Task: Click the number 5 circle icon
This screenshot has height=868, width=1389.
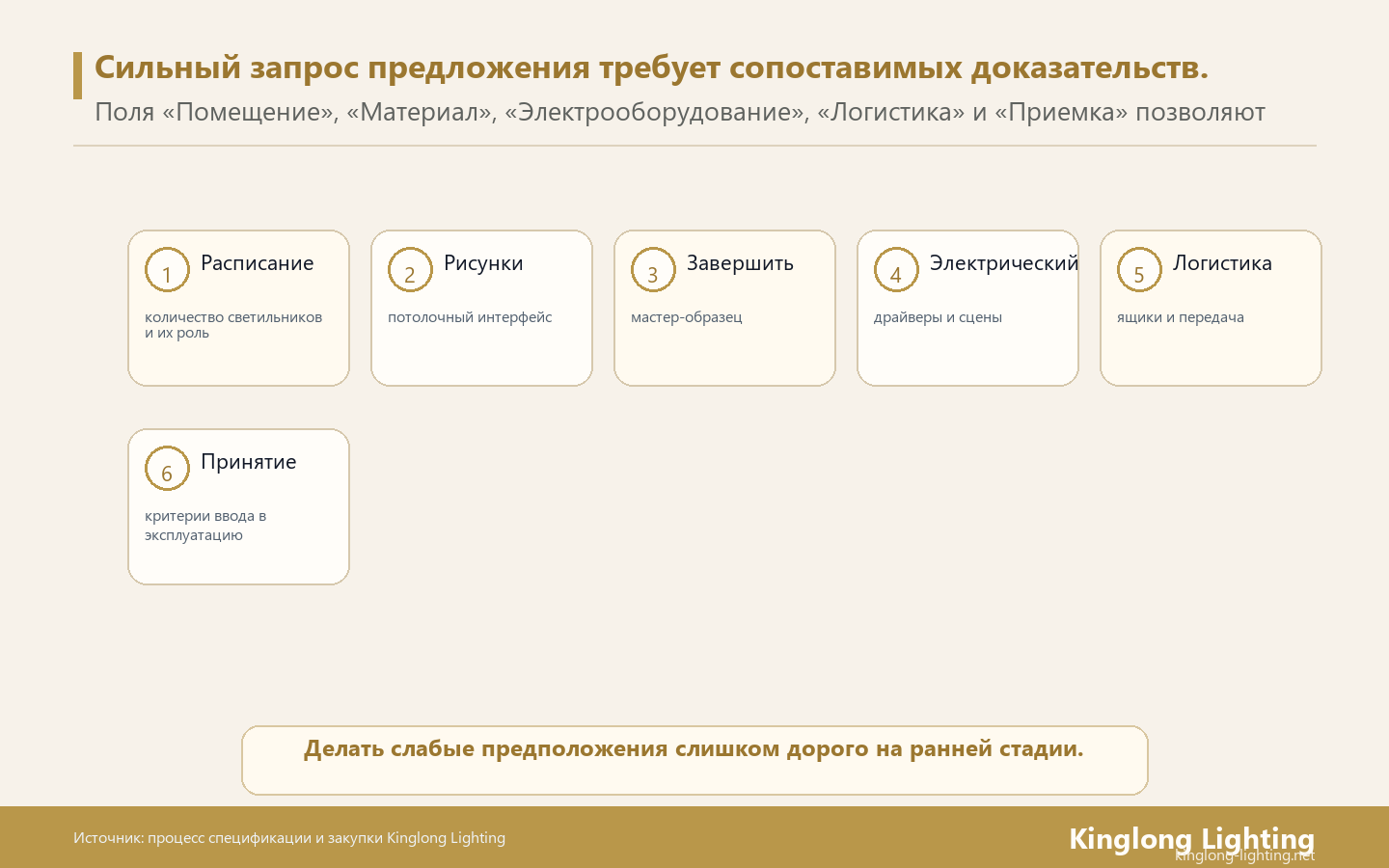Action: click(x=1139, y=270)
